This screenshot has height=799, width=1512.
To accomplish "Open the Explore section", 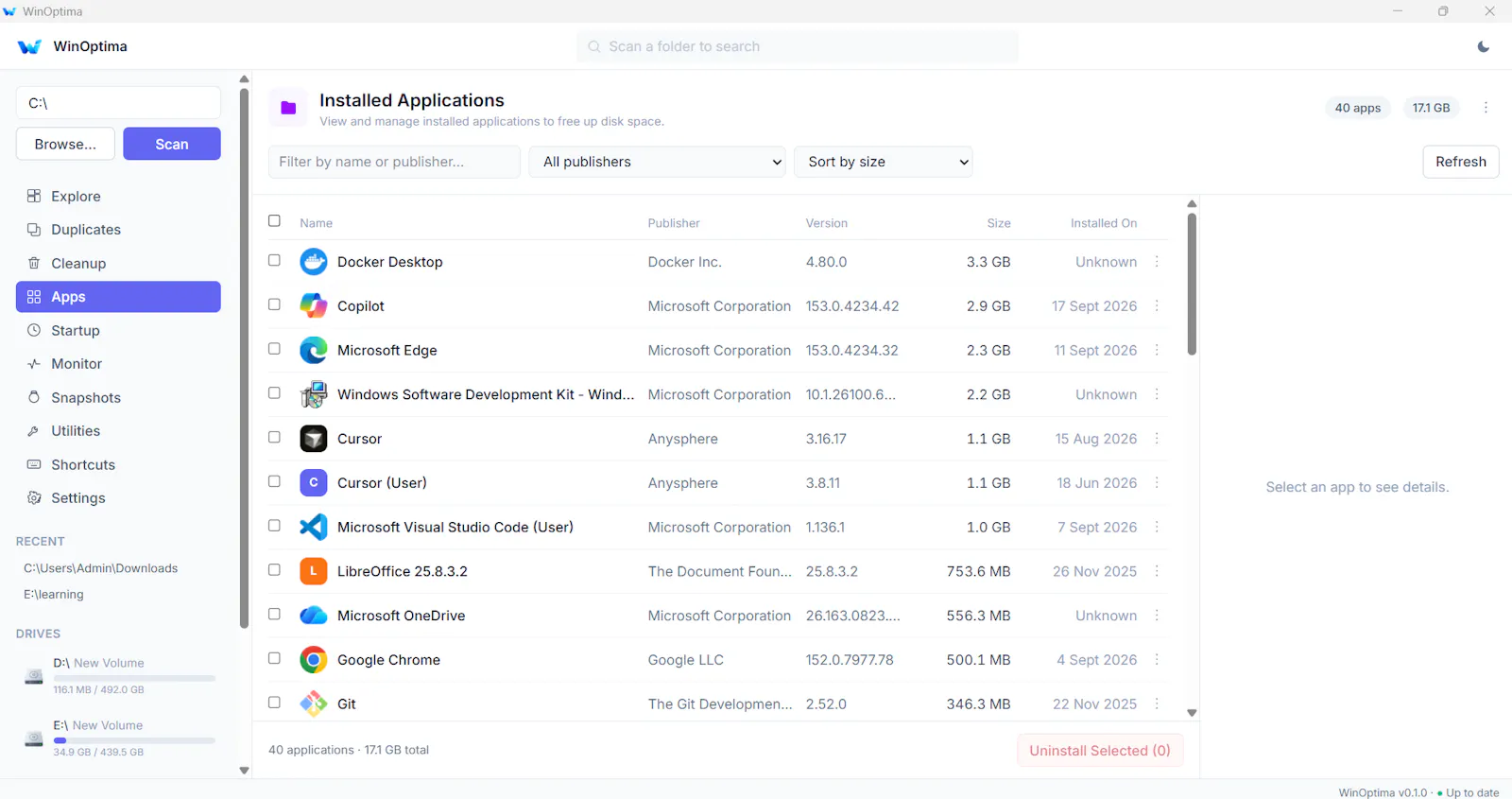I will pos(118,196).
